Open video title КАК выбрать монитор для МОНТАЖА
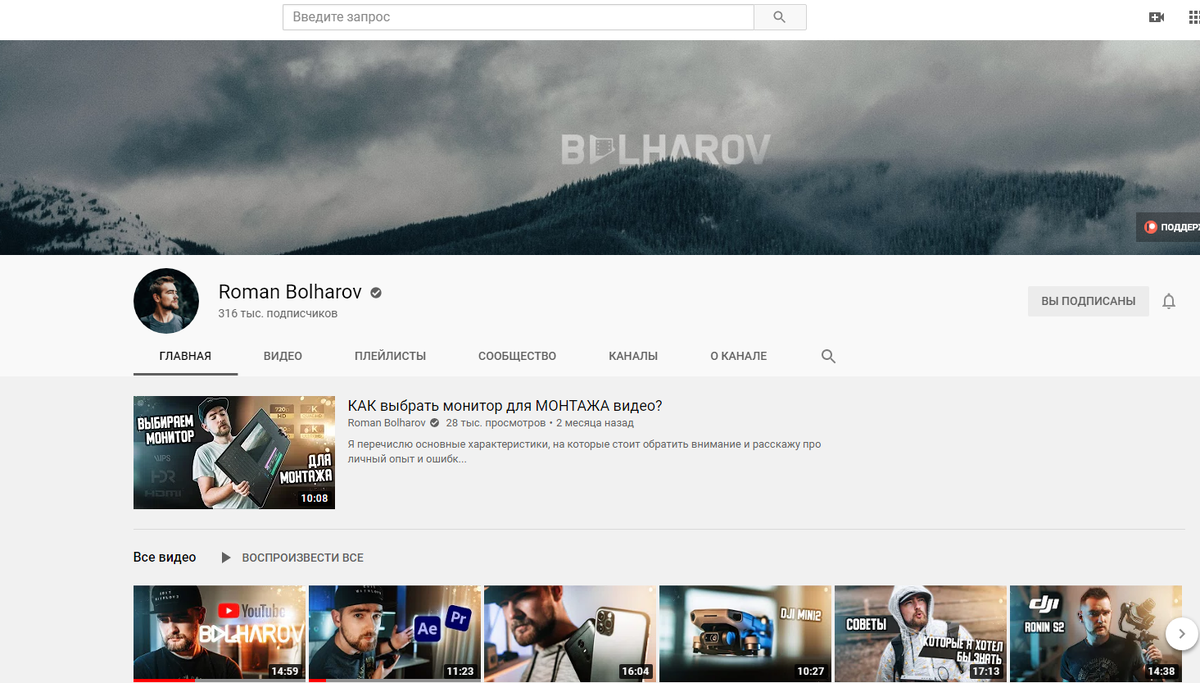1200x683 pixels. click(x=505, y=405)
